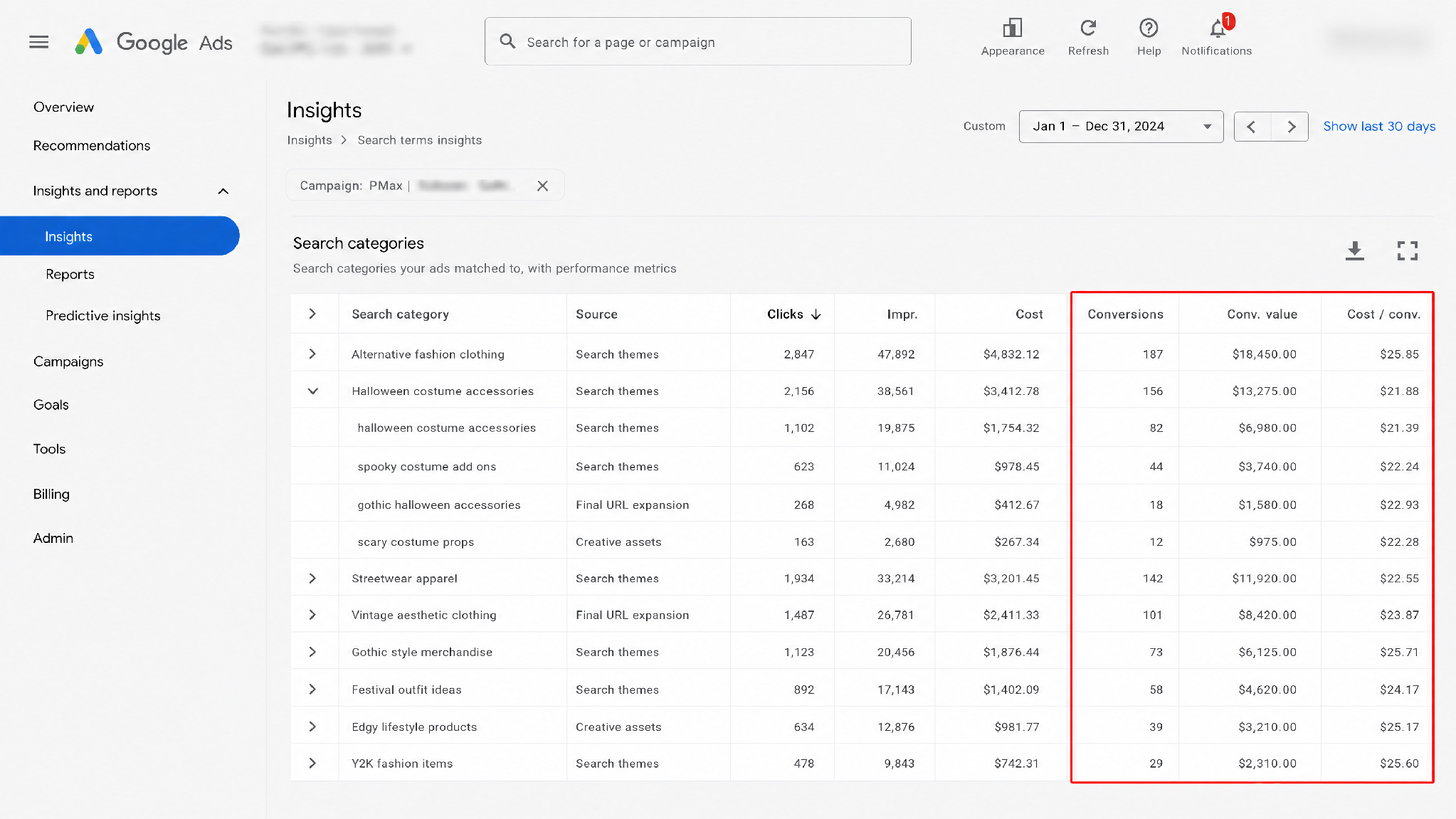Click 'Edgy lifestyle products' category name
1456x819 pixels.
tap(414, 727)
